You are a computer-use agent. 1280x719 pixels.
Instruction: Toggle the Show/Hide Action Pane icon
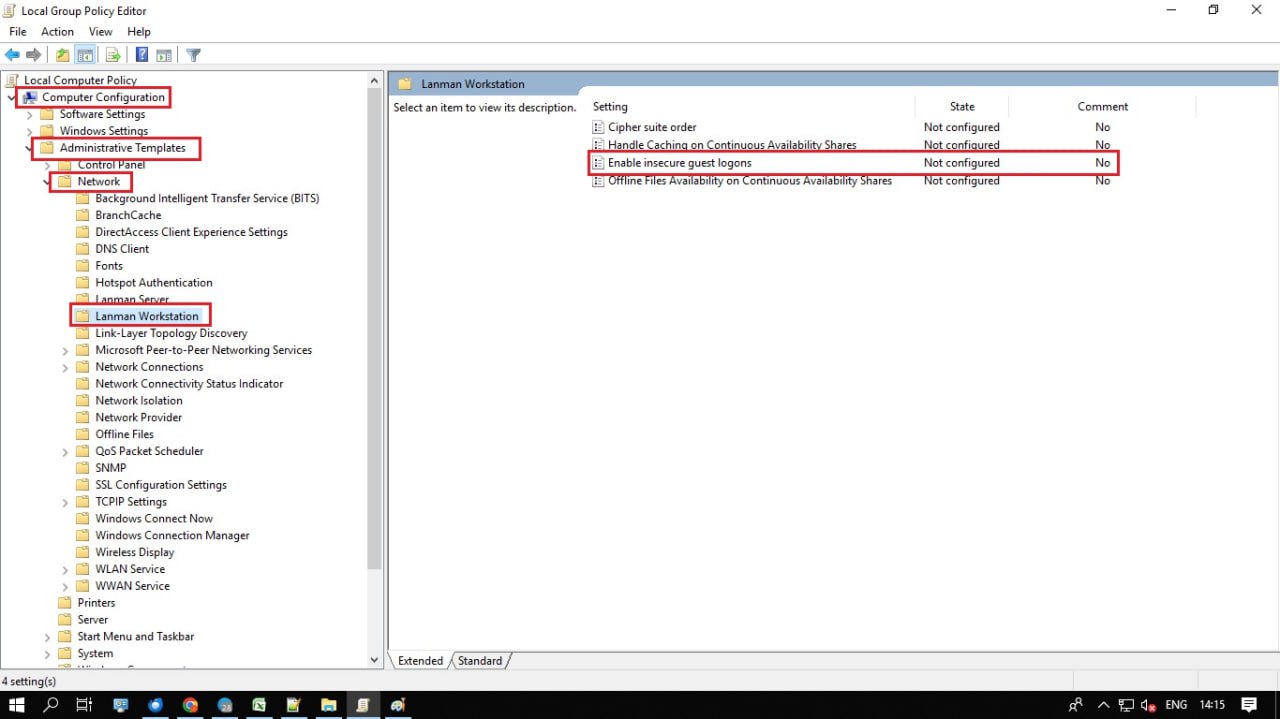pyautogui.click(x=164, y=54)
